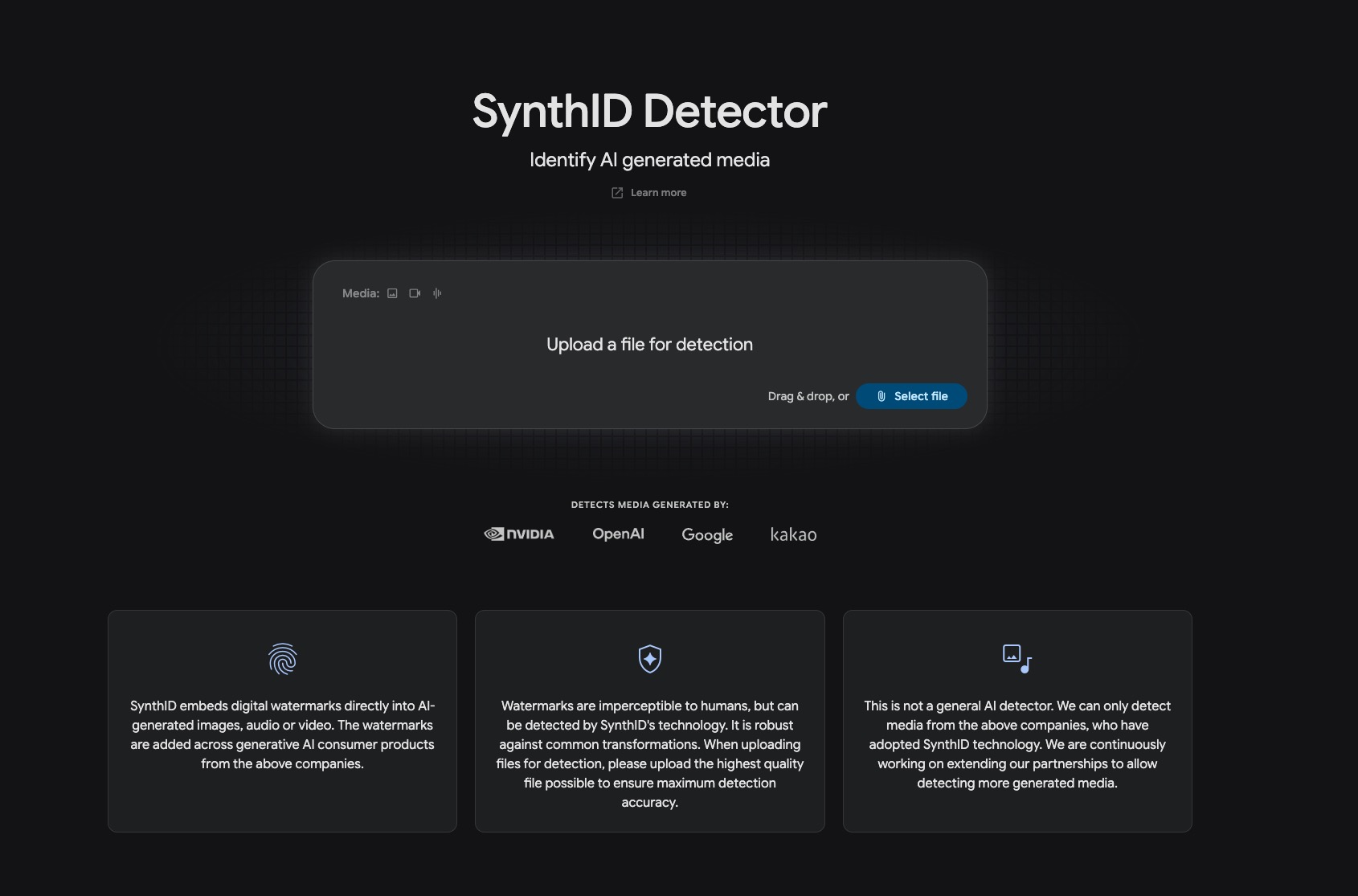
Task: Click the SynthID embeds digital watermarks paragraph
Action: coord(282,734)
